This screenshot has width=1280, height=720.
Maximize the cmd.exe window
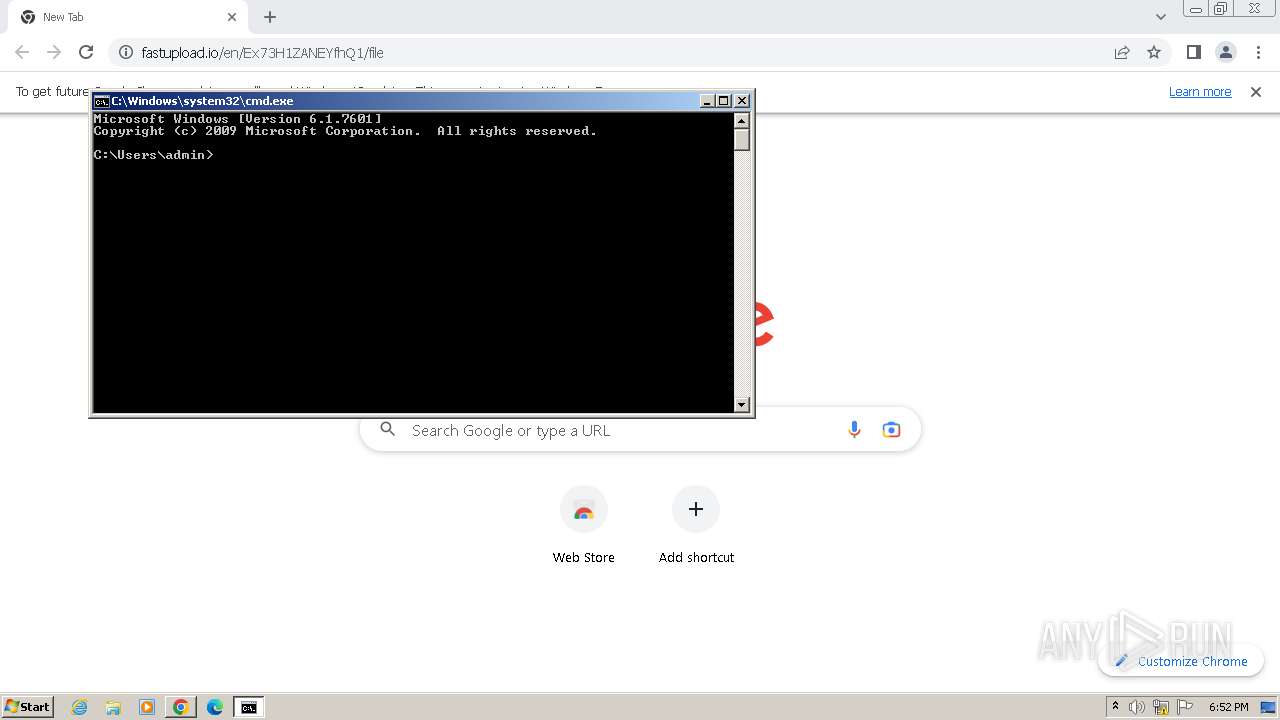click(x=724, y=101)
